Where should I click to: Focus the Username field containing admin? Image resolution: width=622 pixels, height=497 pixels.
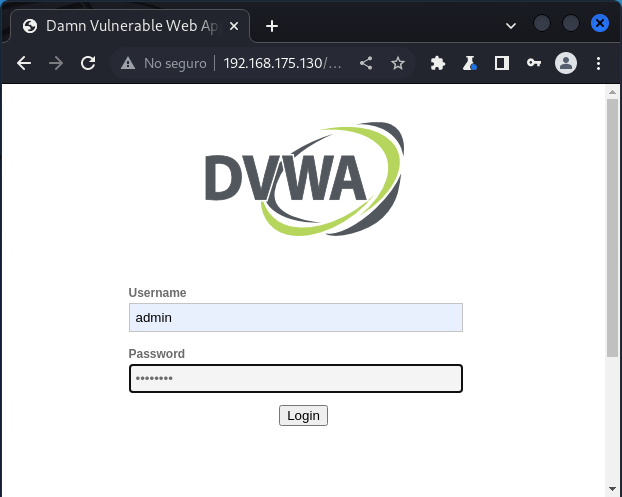296,317
